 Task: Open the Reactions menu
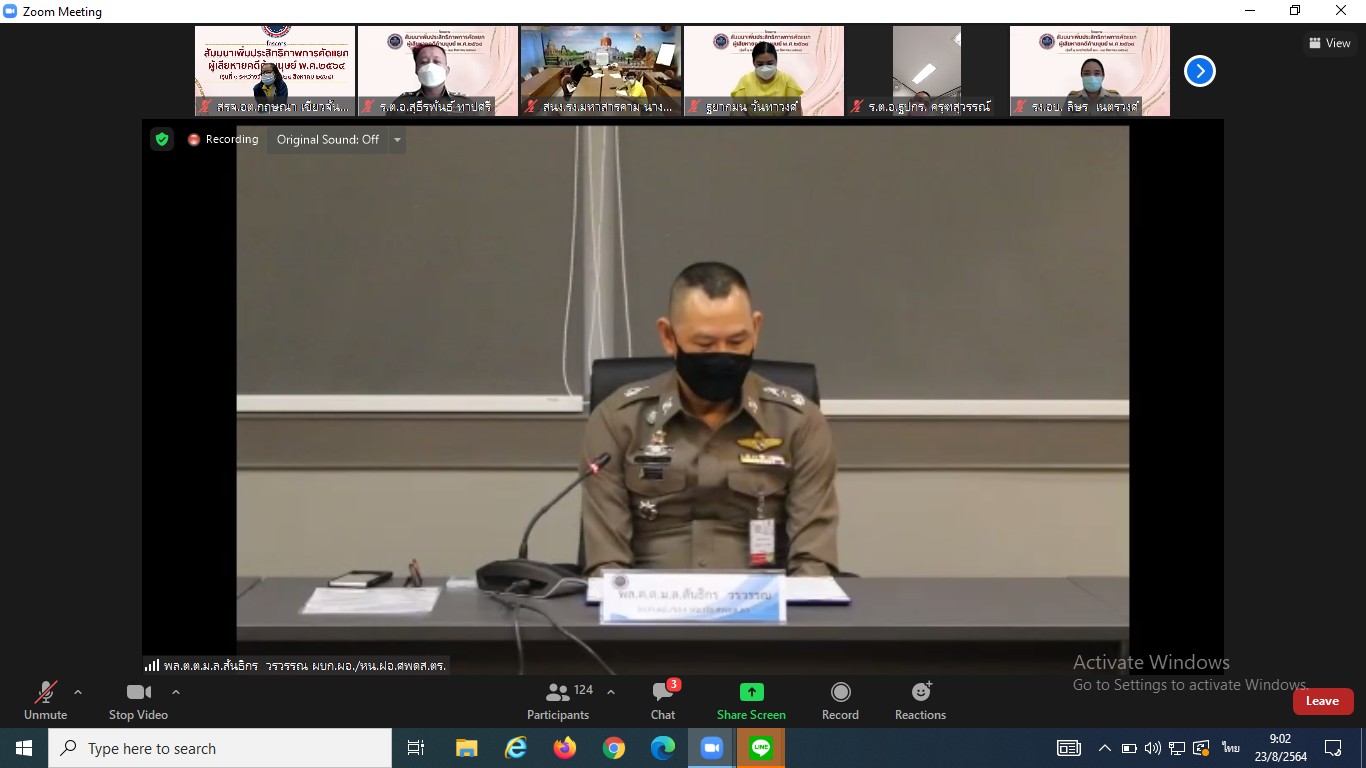[920, 700]
